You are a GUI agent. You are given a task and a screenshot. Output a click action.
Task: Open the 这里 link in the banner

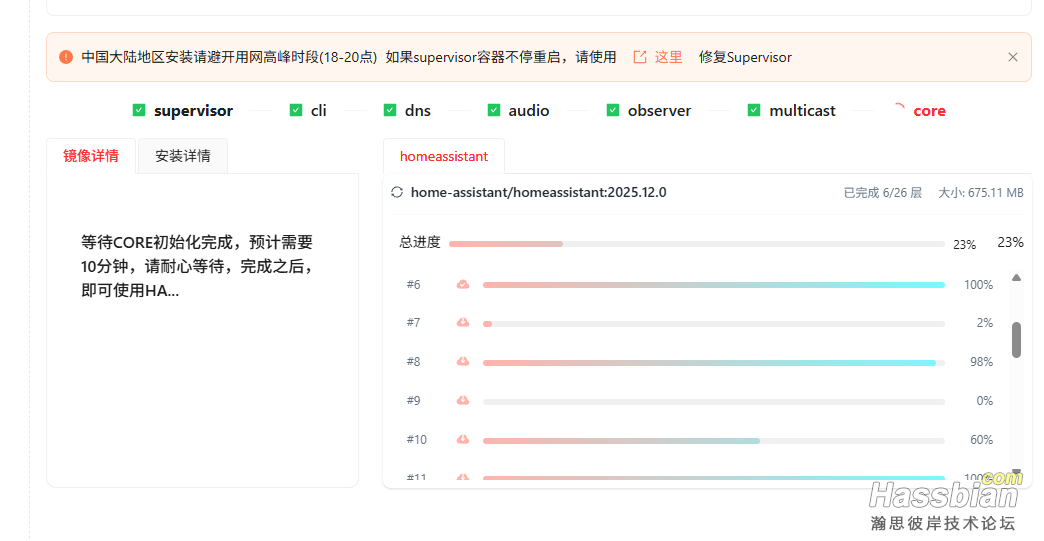668,57
